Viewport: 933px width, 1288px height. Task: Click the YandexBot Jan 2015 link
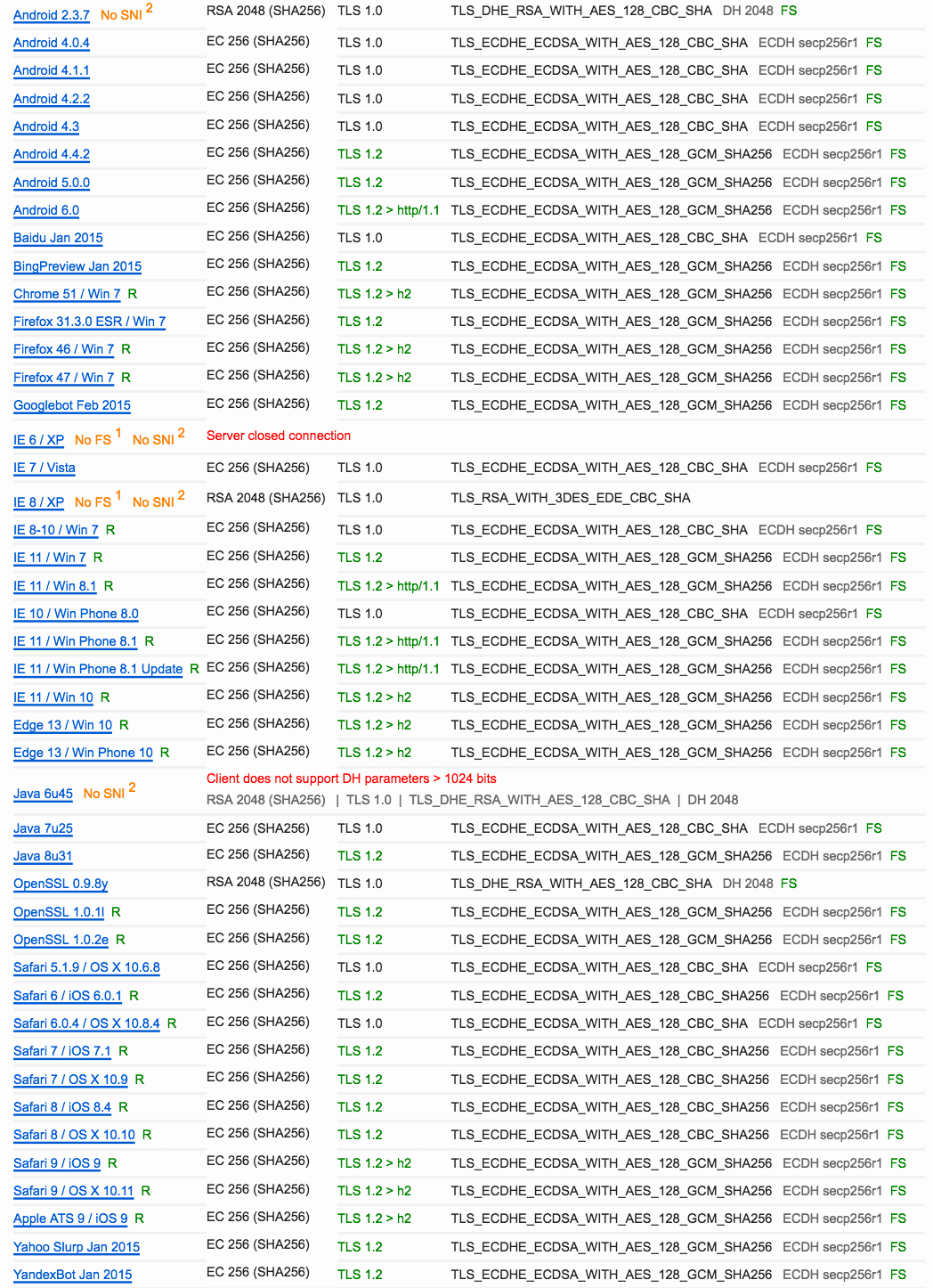[x=73, y=1275]
